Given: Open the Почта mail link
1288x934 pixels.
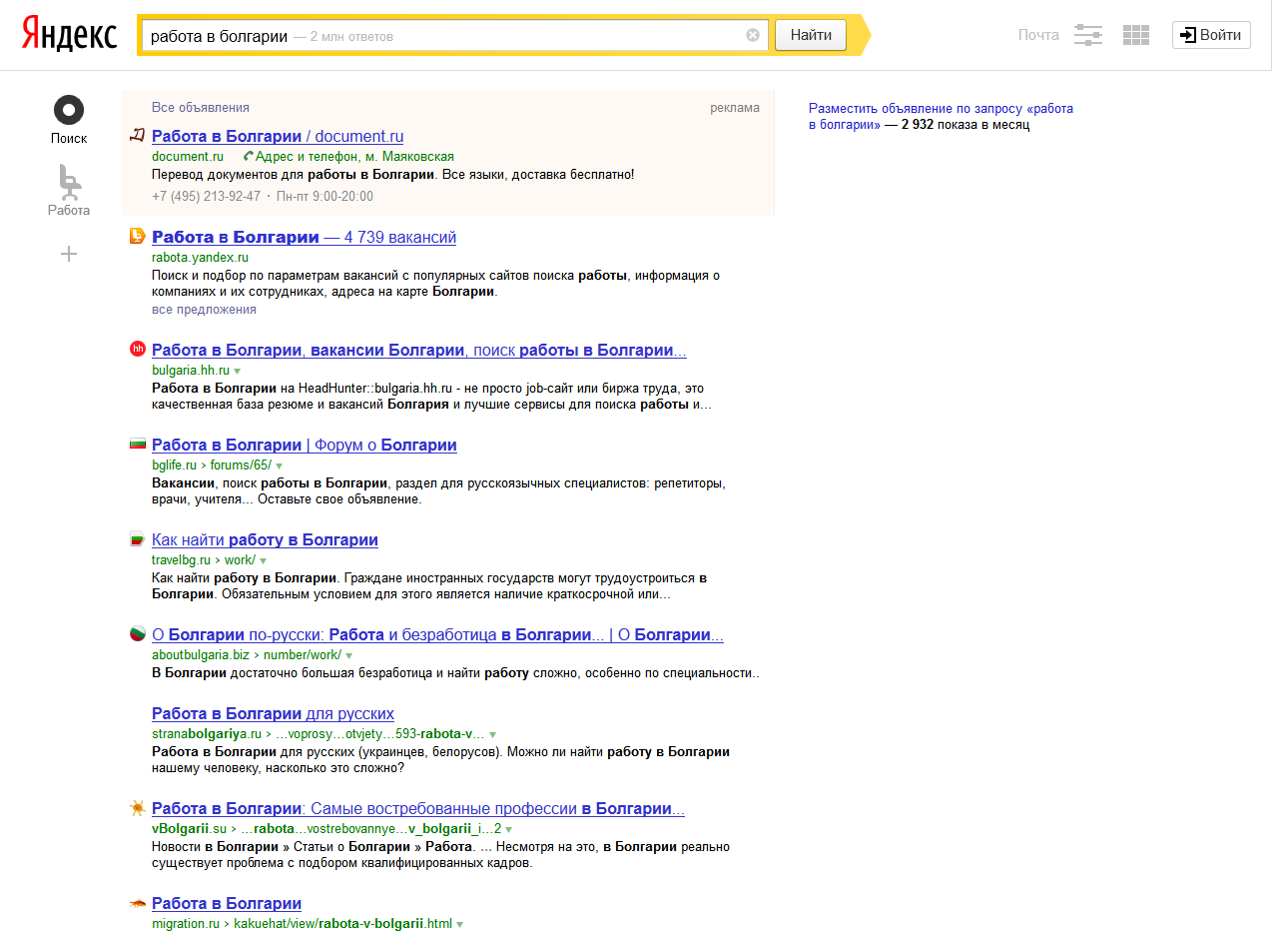Looking at the screenshot, I should click(1038, 35).
